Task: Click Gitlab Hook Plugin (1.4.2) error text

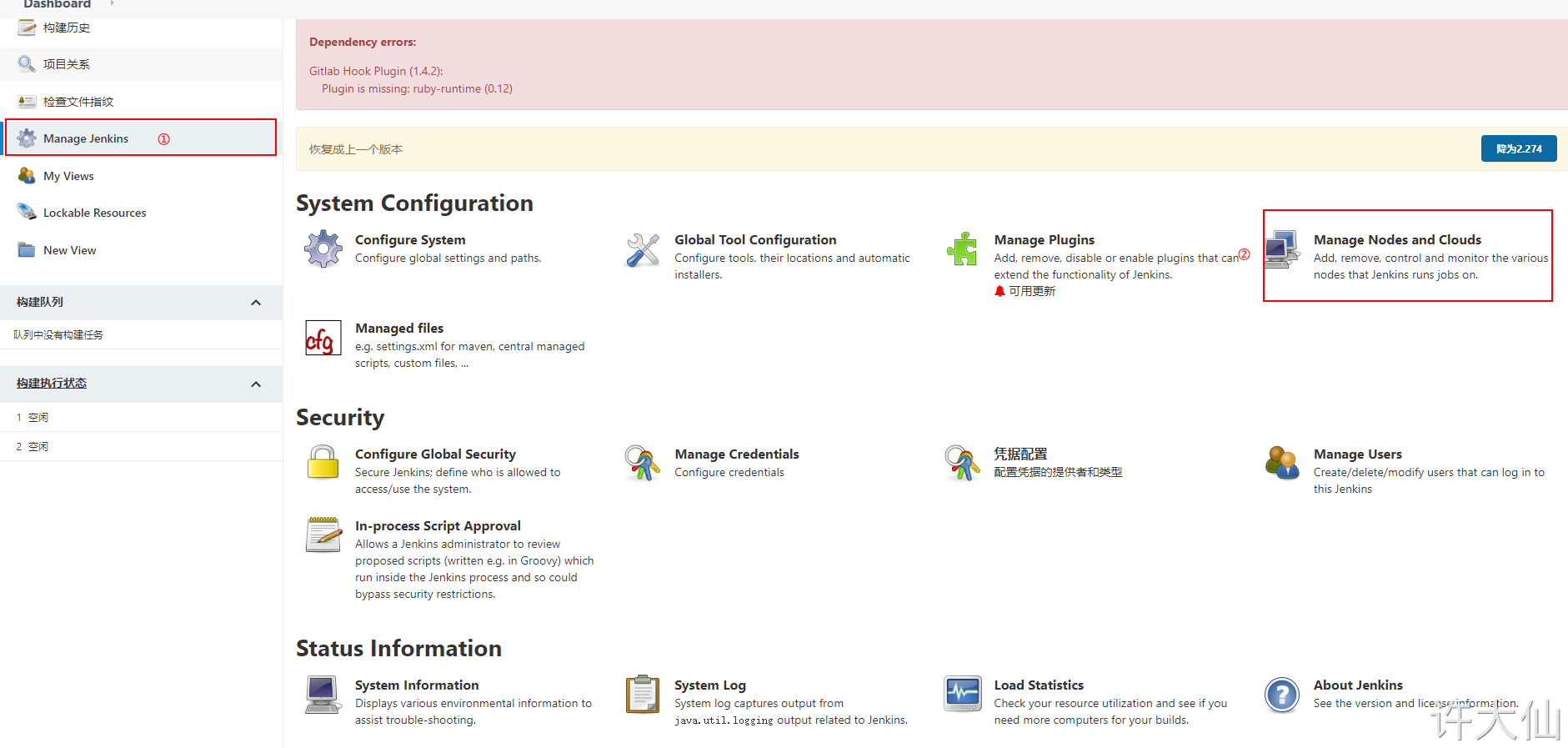Action: point(376,71)
